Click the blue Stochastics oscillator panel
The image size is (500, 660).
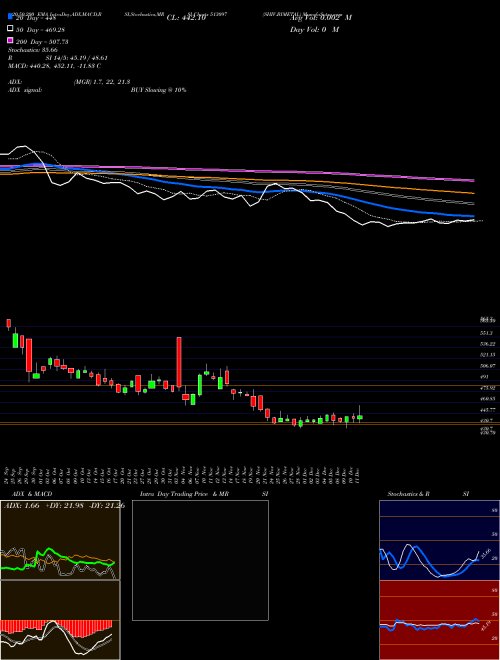pyautogui.click(x=439, y=540)
